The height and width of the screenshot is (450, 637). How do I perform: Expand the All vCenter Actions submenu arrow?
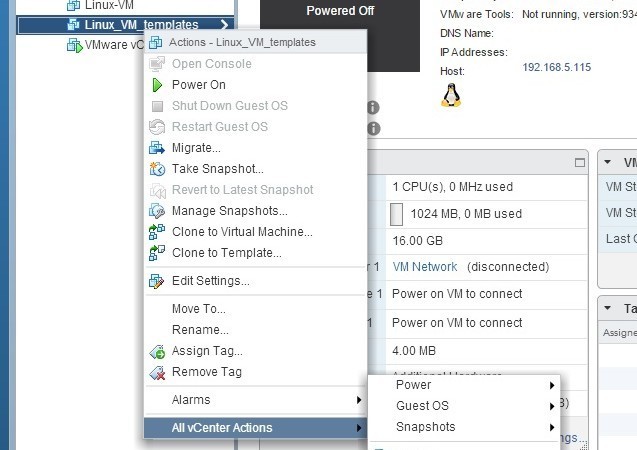tap(359, 428)
